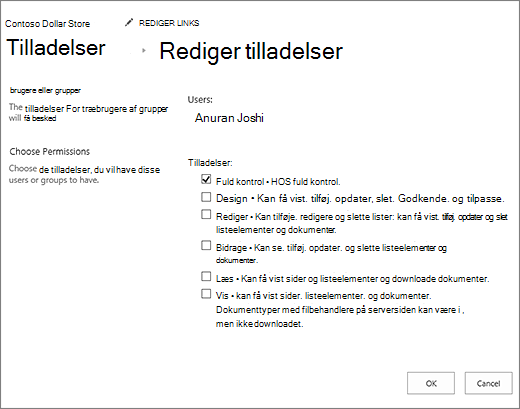Check the Bidrage permission checkbox
The image size is (520, 409).
pos(206,245)
